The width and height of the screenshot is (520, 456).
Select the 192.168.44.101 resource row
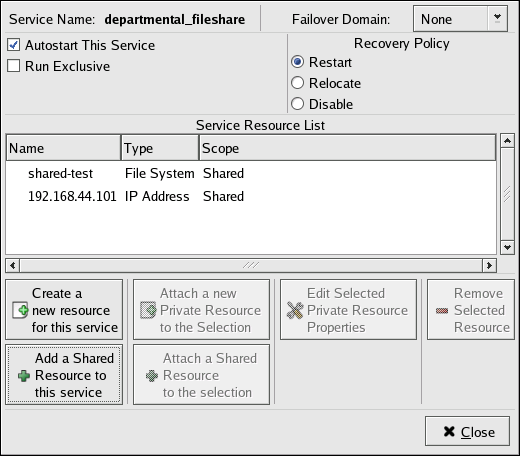(251, 196)
